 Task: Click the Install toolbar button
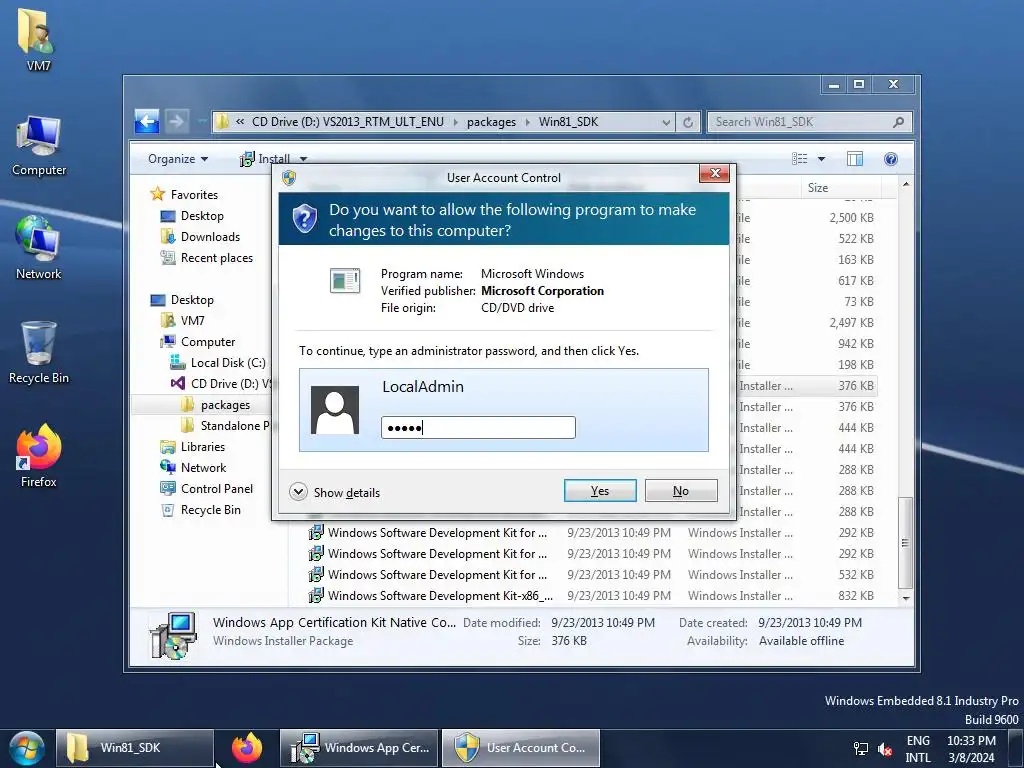[266, 159]
